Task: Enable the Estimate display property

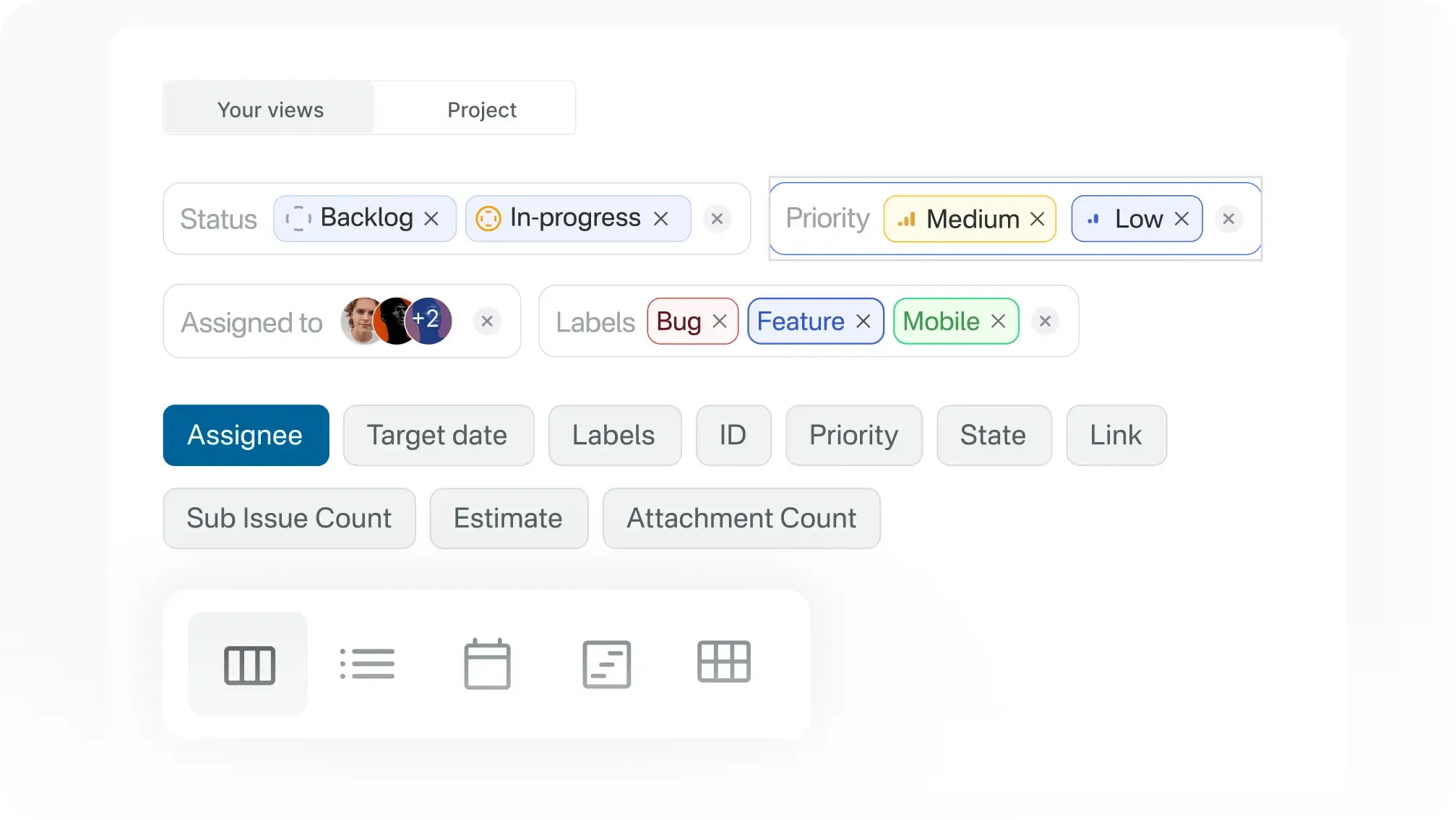Action: pyautogui.click(x=508, y=518)
